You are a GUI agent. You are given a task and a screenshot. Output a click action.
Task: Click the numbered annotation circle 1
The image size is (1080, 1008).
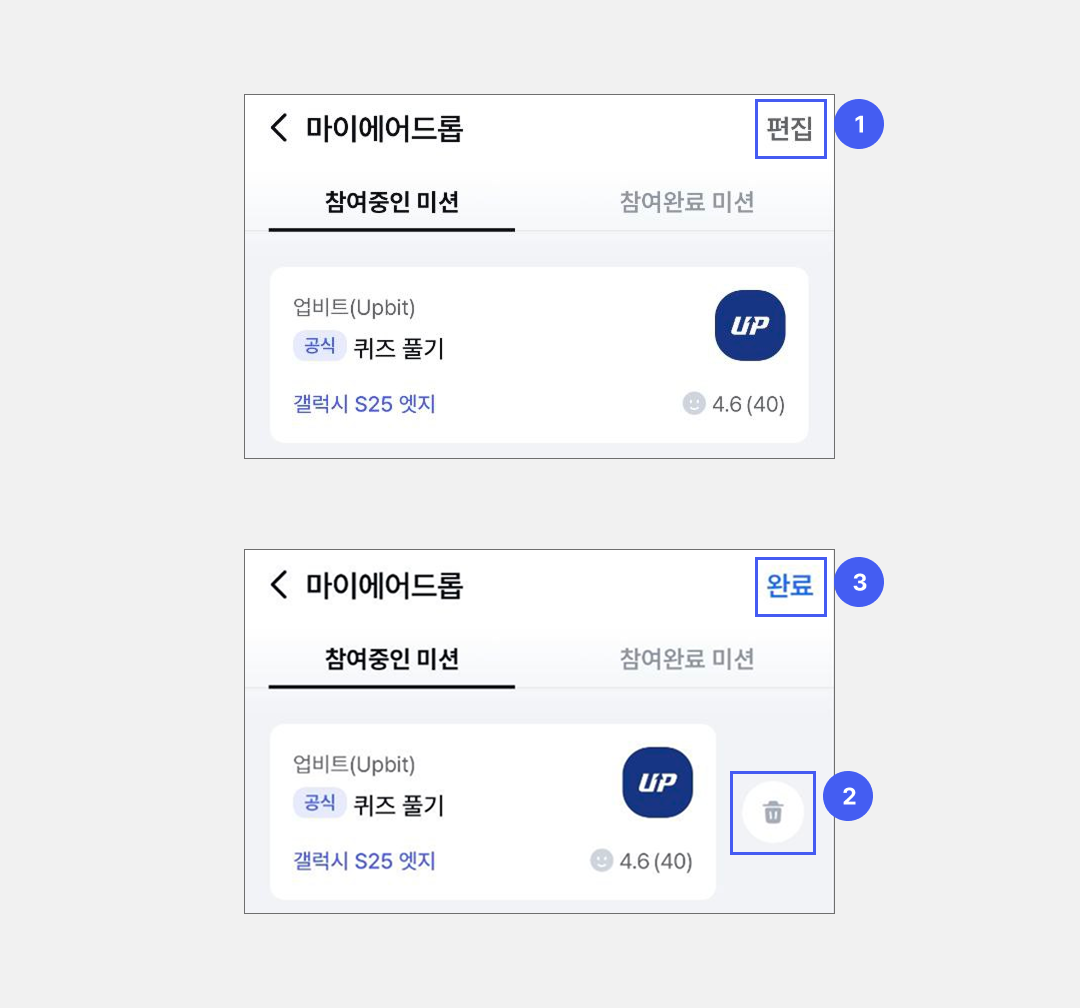click(x=859, y=125)
